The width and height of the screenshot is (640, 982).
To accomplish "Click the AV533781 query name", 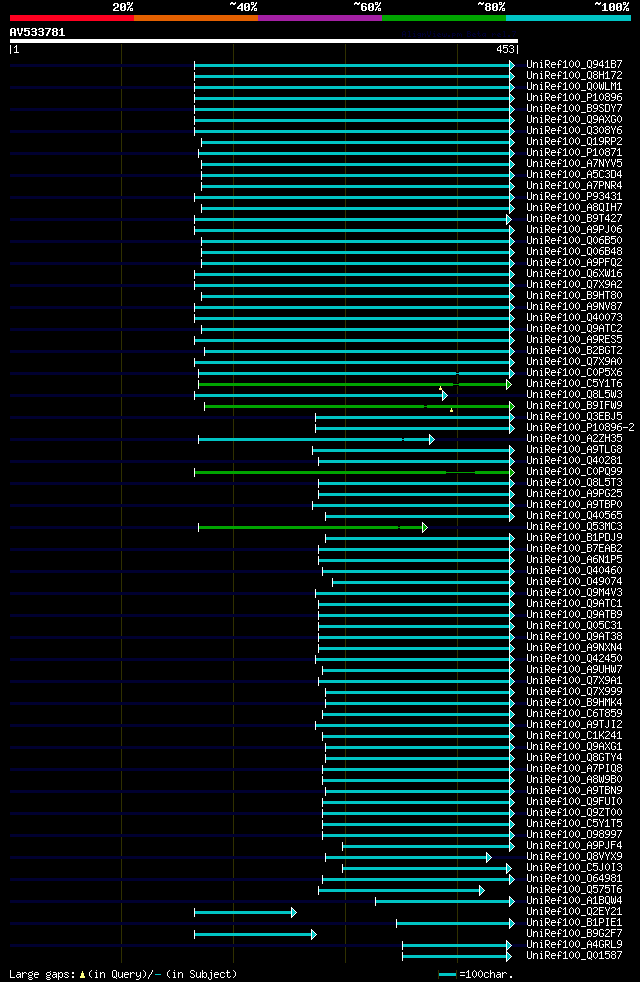I will (37, 32).
